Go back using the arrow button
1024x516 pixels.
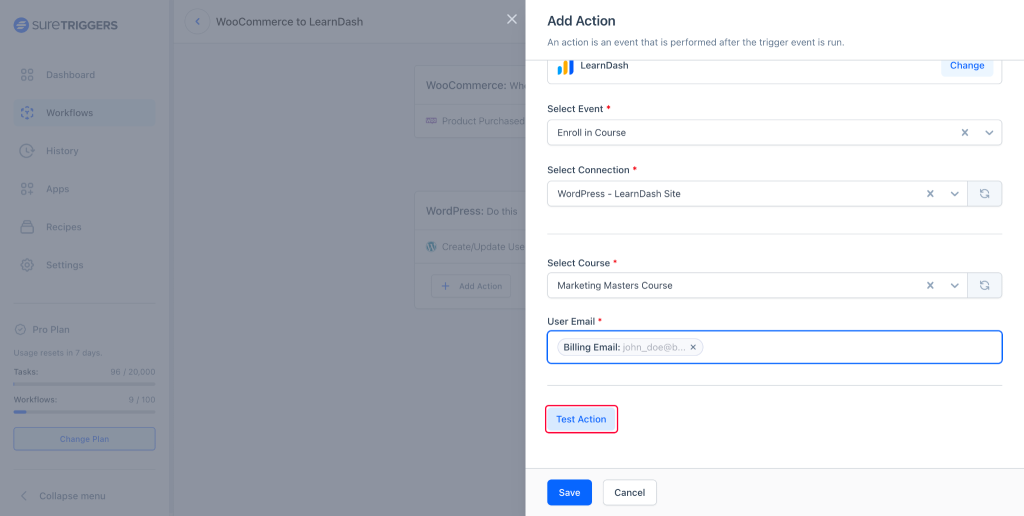point(197,22)
